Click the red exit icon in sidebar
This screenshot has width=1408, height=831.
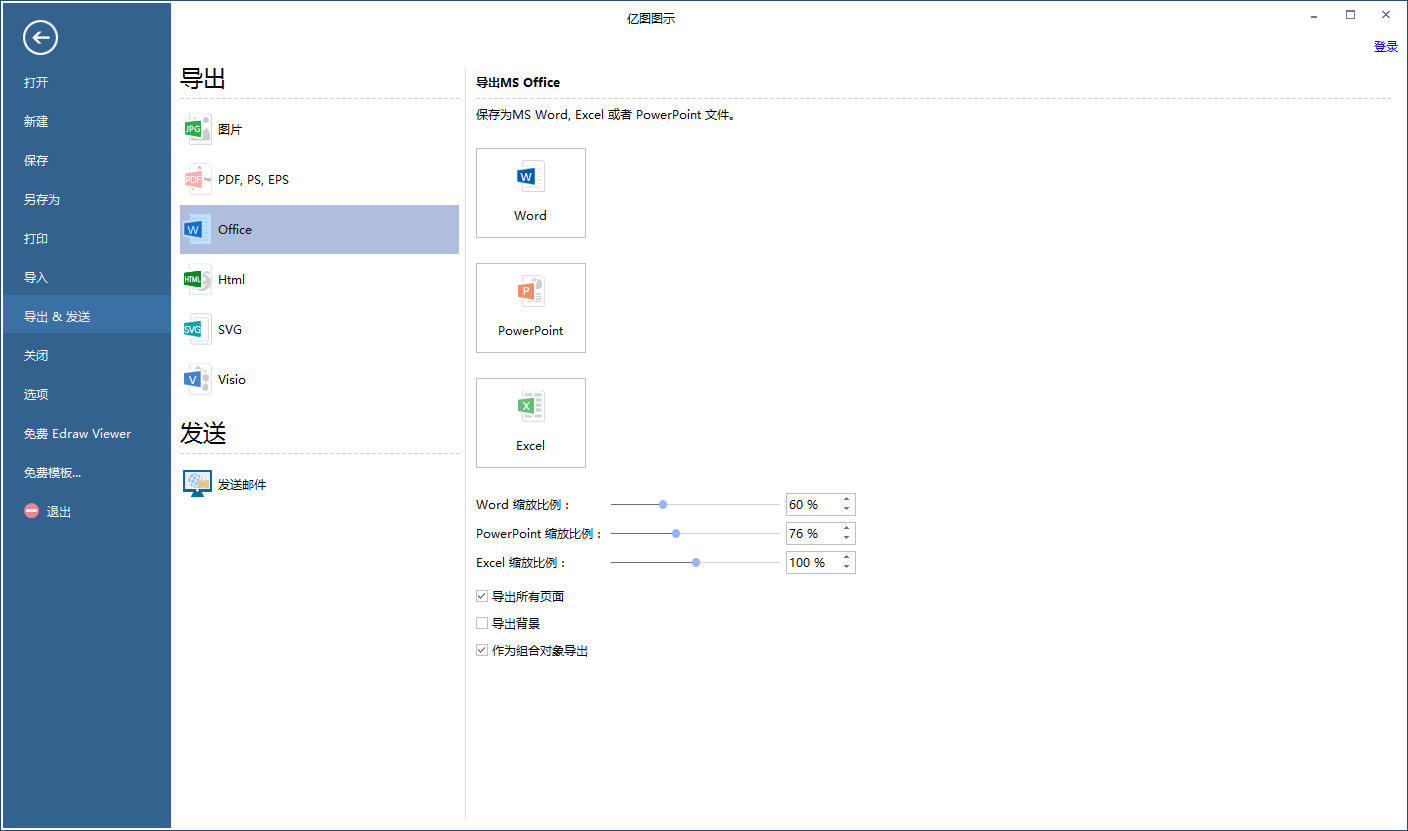32,511
